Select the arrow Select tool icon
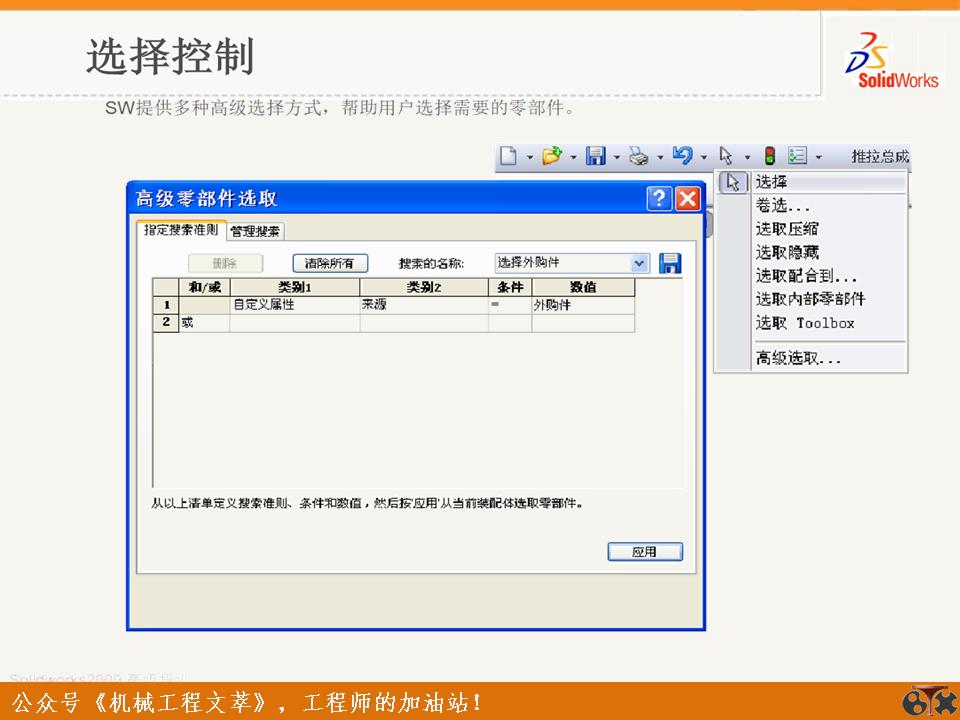960x720 pixels. [x=727, y=156]
